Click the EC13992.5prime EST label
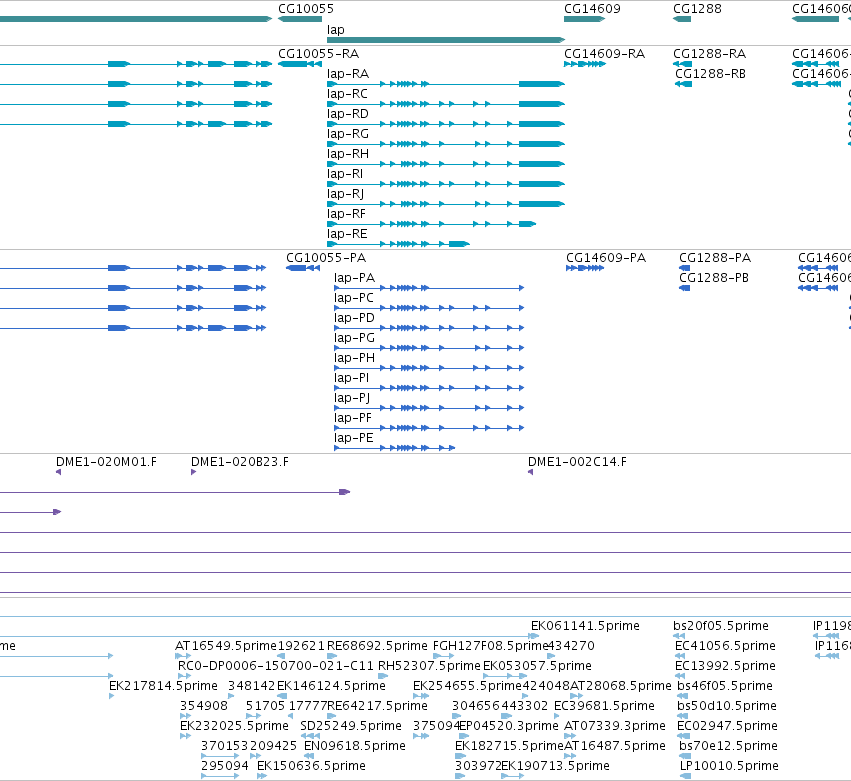Viewport: 851px width, 781px height. click(725, 666)
